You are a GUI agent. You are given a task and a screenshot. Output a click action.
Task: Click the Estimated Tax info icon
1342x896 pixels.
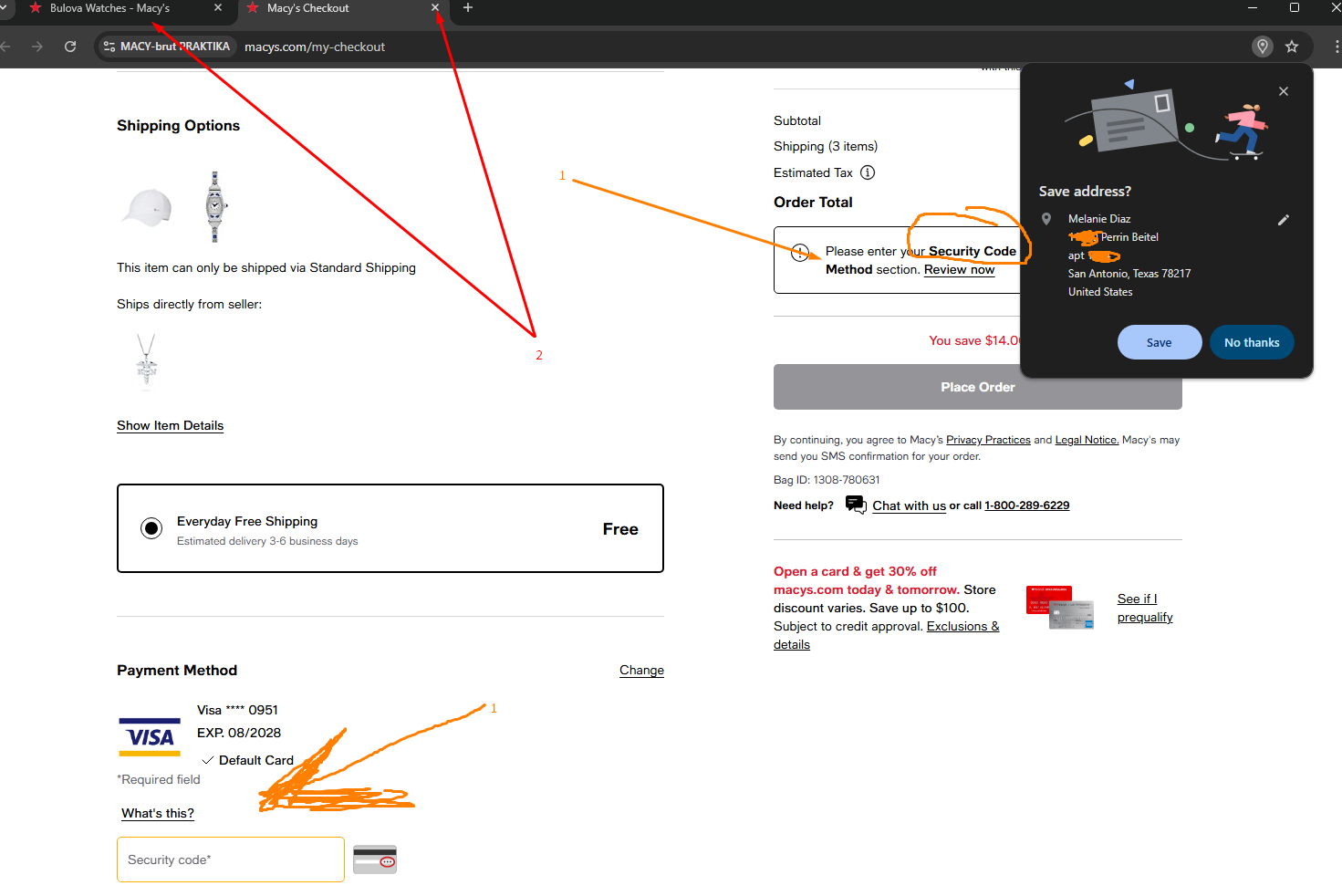click(868, 172)
